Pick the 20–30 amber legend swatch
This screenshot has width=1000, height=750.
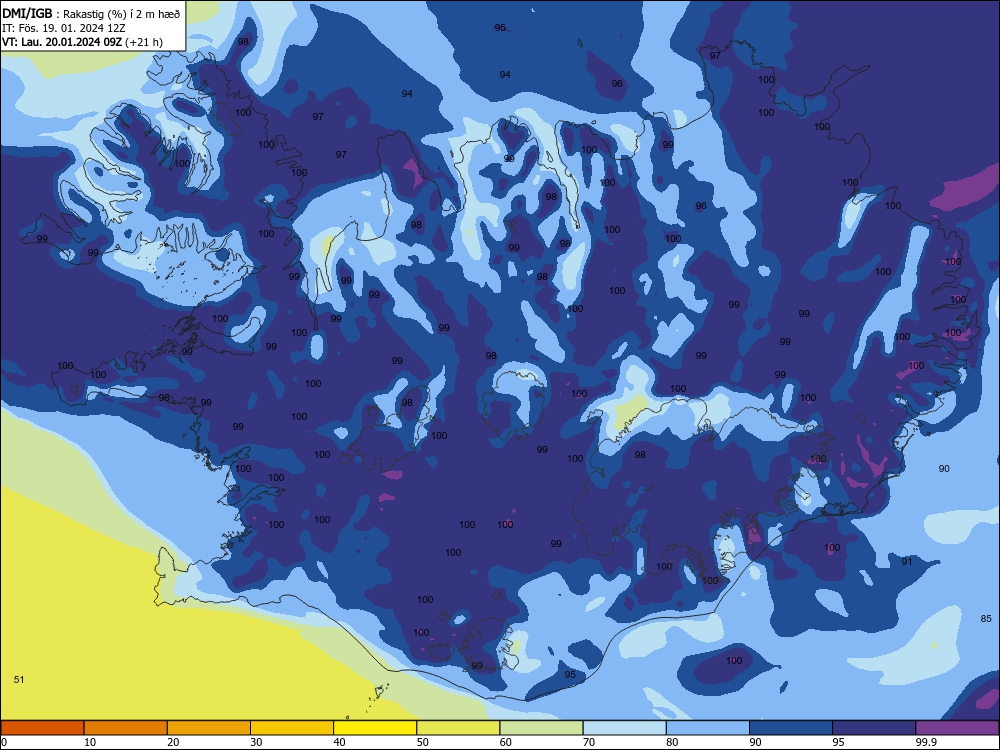click(209, 727)
